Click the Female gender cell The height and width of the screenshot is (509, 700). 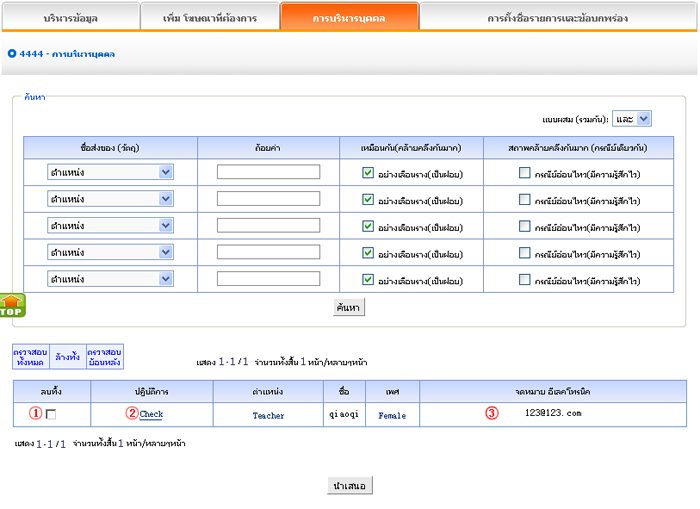[x=392, y=415]
